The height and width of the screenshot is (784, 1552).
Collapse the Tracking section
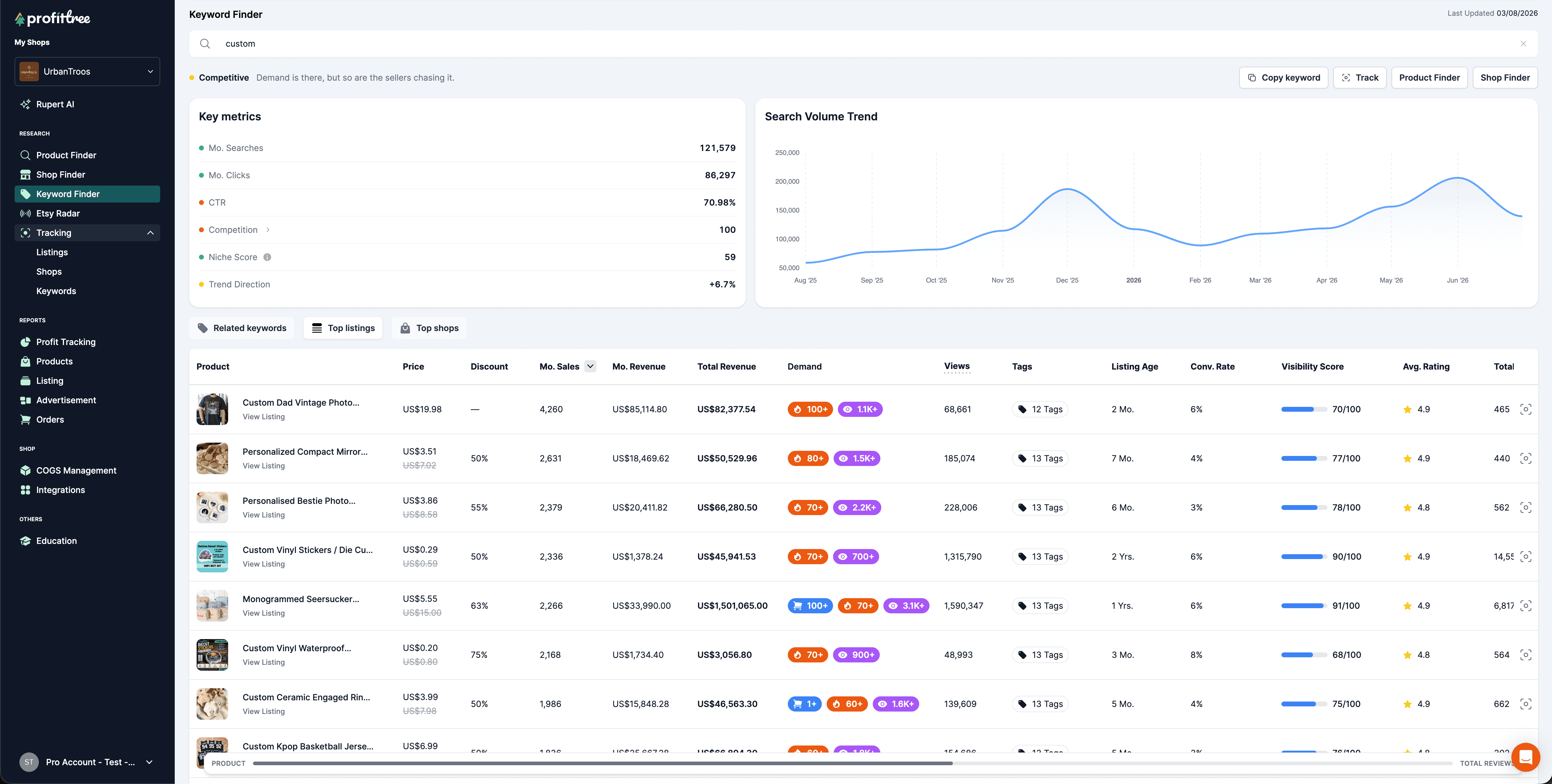pos(150,233)
